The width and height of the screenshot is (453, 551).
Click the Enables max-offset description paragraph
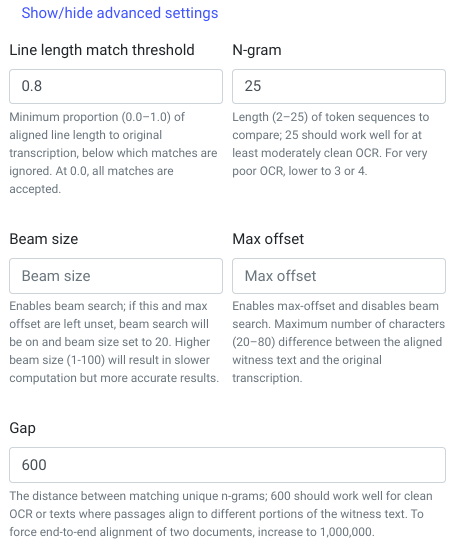(x=338, y=342)
